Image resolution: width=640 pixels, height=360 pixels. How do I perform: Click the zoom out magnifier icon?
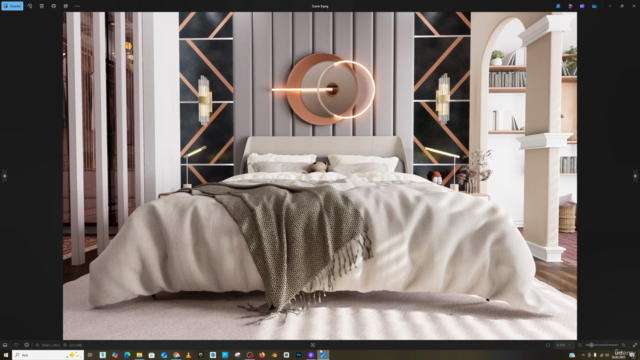[580, 345]
